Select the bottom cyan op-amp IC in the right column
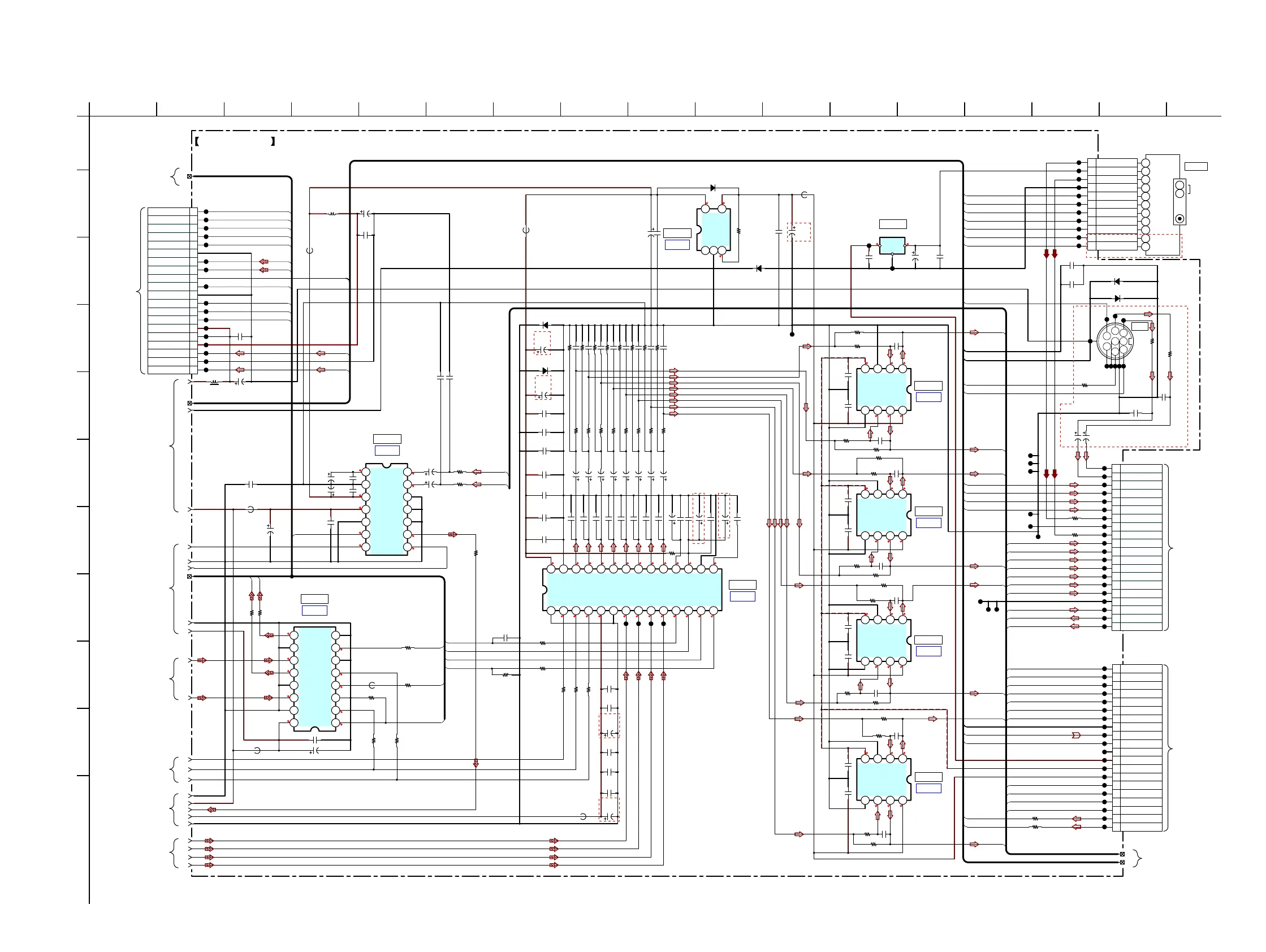This screenshot has height=952, width=1266. (x=884, y=780)
